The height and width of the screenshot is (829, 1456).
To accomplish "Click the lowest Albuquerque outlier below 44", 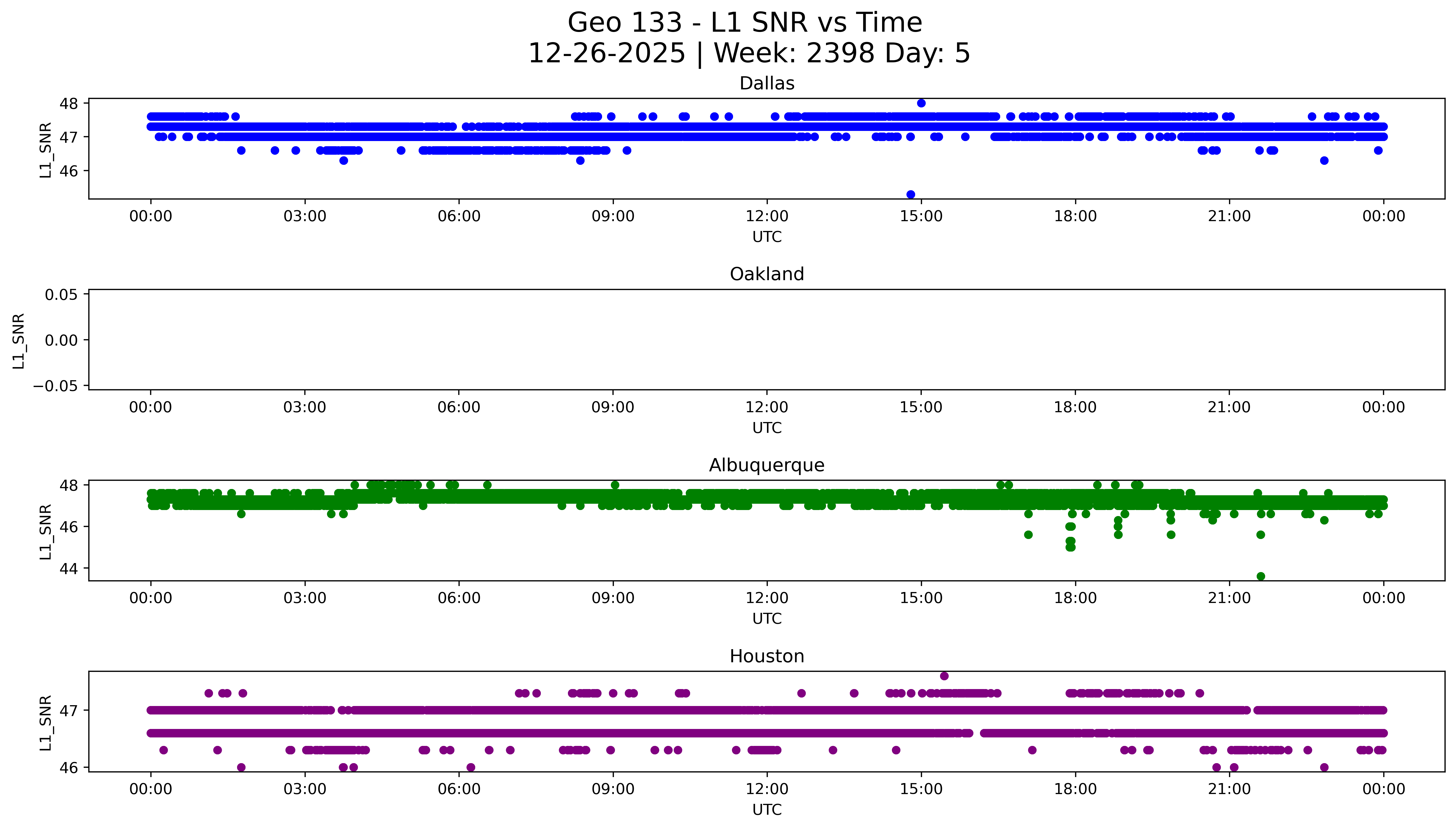I will pos(1261,576).
